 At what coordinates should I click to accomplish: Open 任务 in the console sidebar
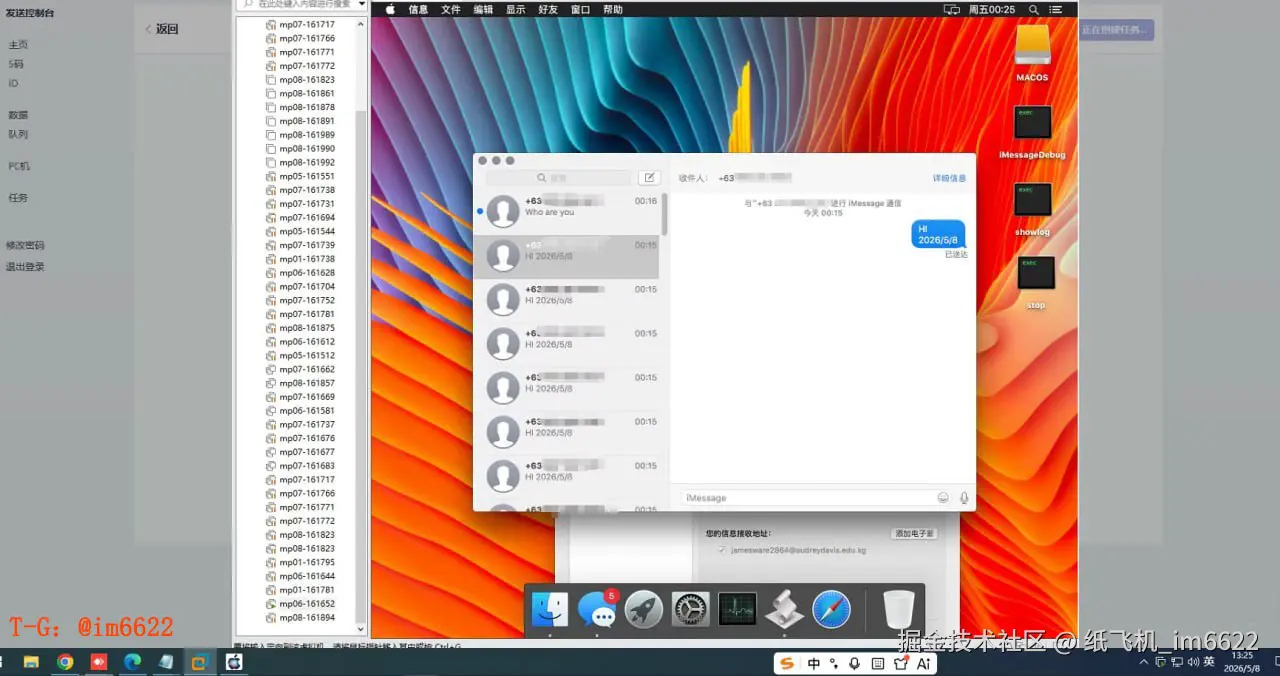point(18,198)
